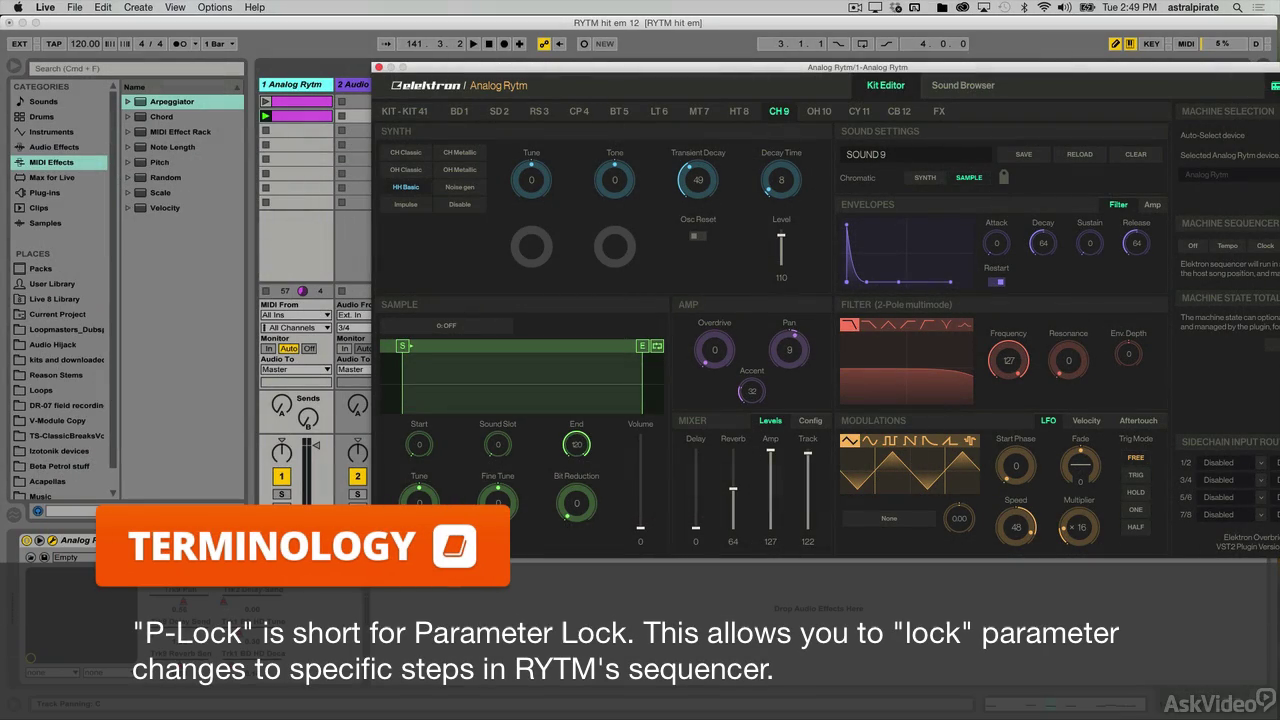1280x720 pixels.
Task: Click SAVE in Sound Settings
Action: (x=1023, y=154)
